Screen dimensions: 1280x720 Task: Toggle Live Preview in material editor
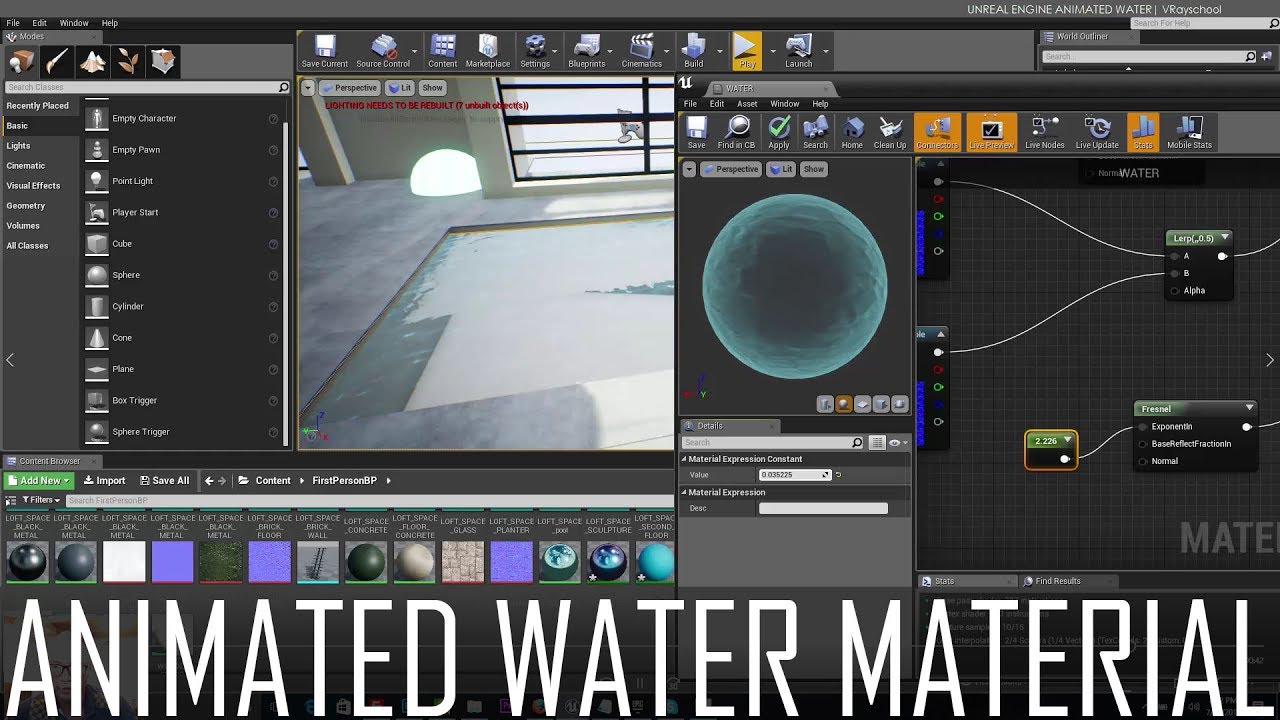coord(992,132)
